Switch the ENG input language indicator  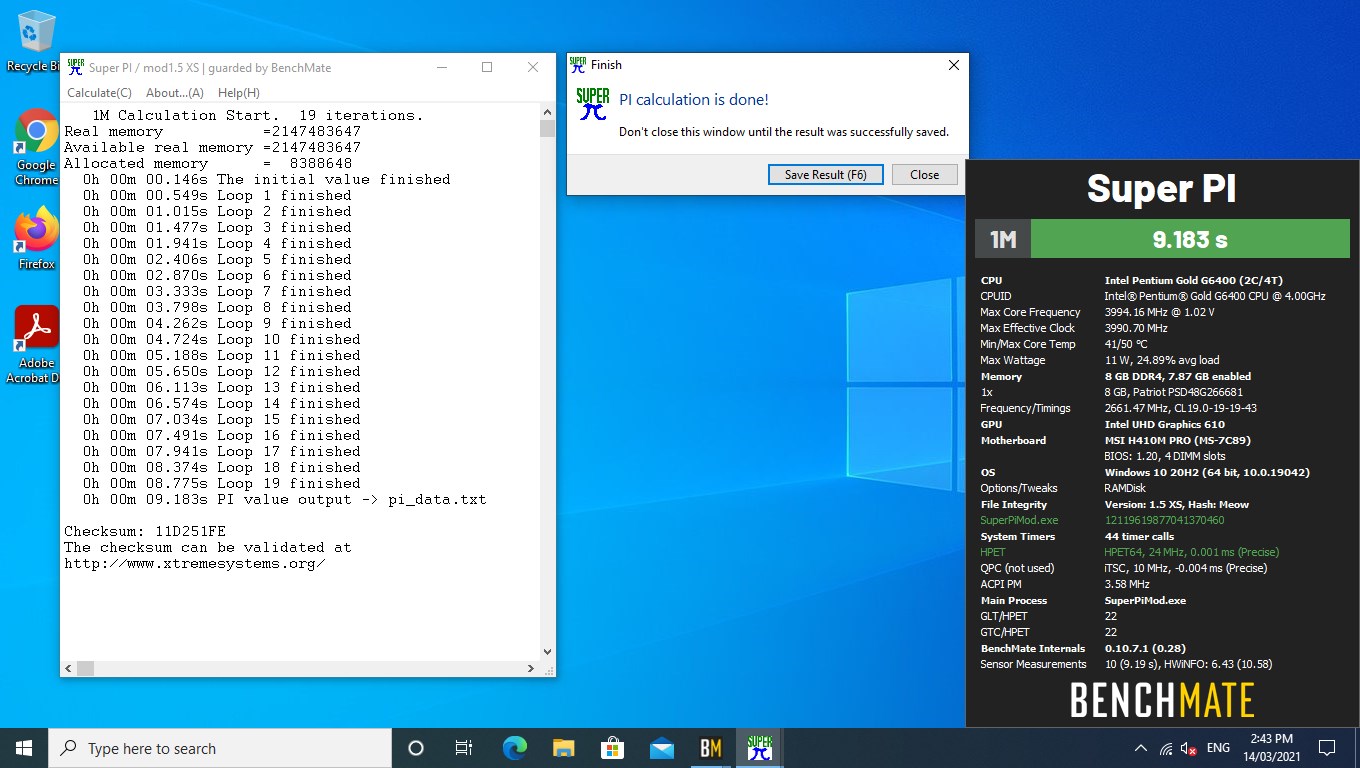pyautogui.click(x=1218, y=748)
